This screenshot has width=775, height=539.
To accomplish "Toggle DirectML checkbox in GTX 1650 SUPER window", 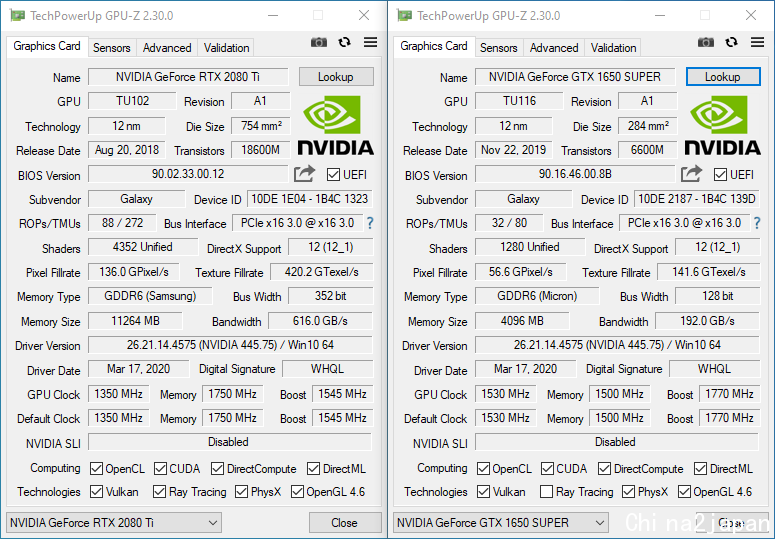I will (x=700, y=468).
